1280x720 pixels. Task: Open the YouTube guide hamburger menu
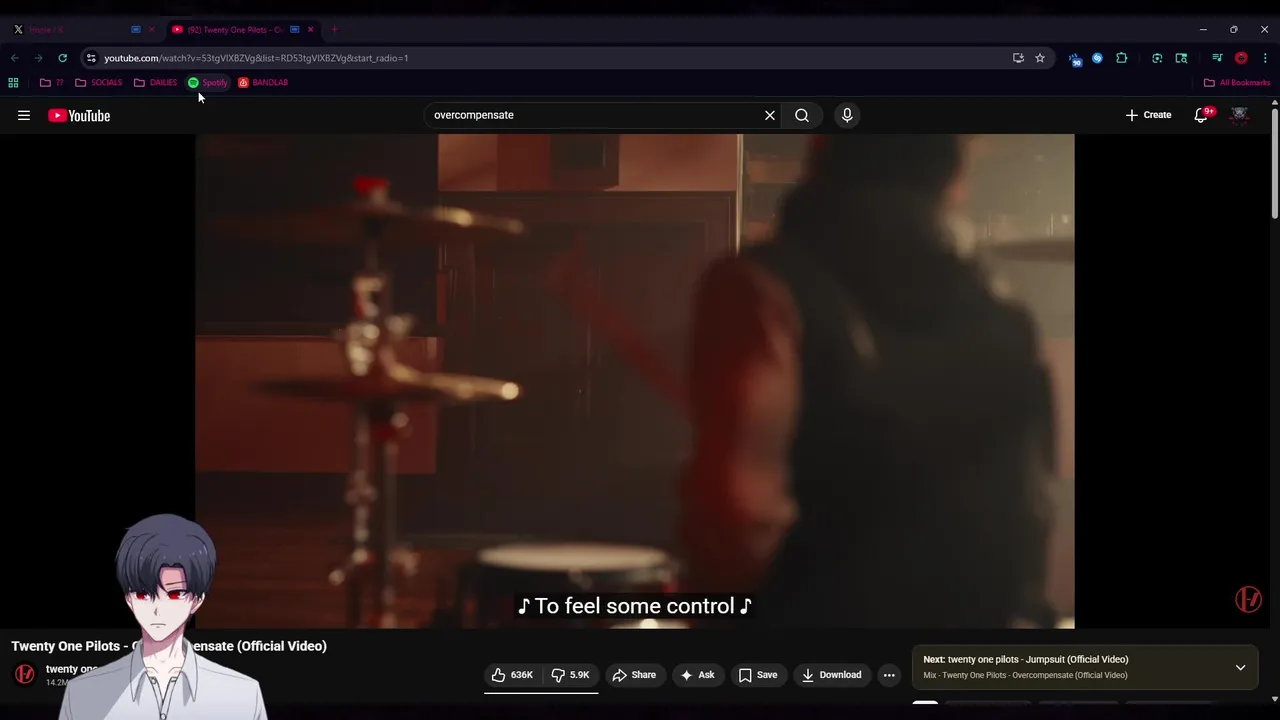point(24,115)
